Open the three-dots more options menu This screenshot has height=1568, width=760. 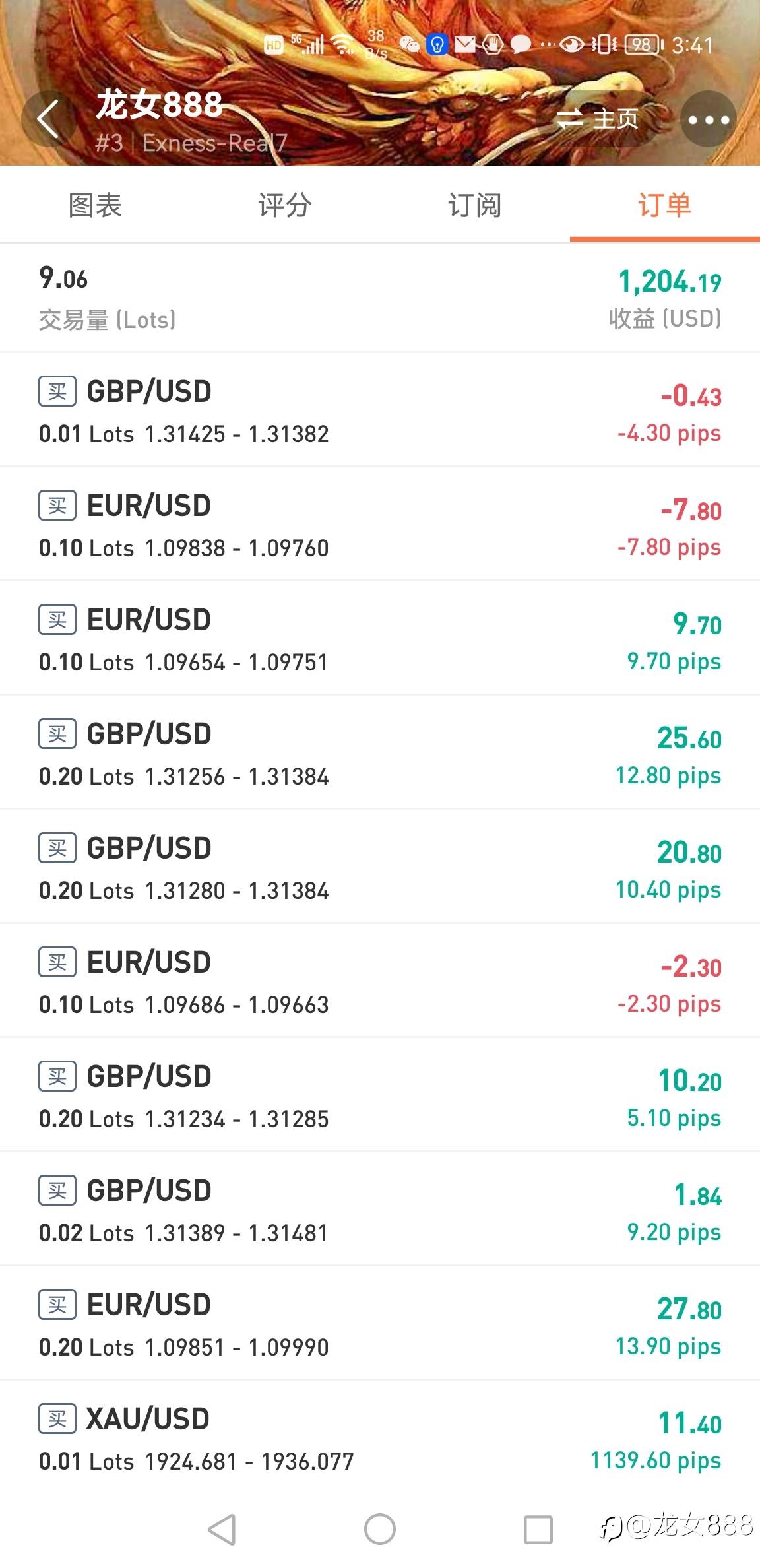(x=708, y=119)
